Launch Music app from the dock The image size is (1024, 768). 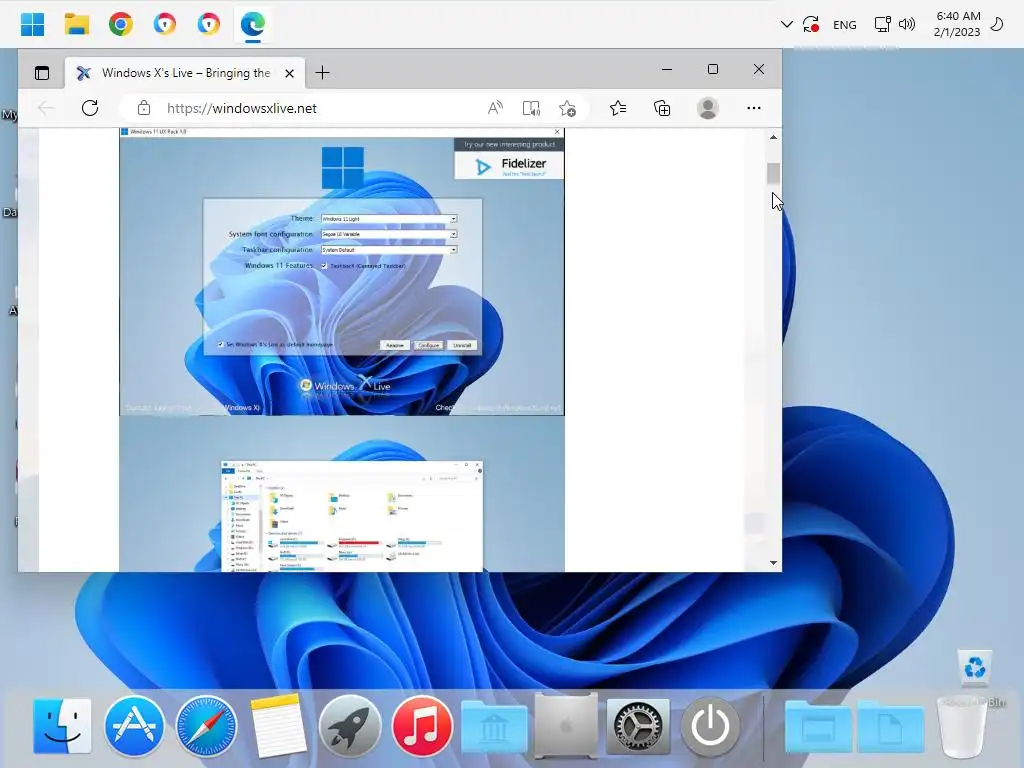click(x=422, y=726)
